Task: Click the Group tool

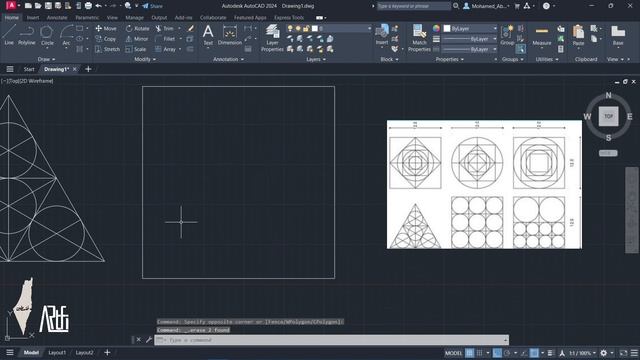Action: pos(507,34)
